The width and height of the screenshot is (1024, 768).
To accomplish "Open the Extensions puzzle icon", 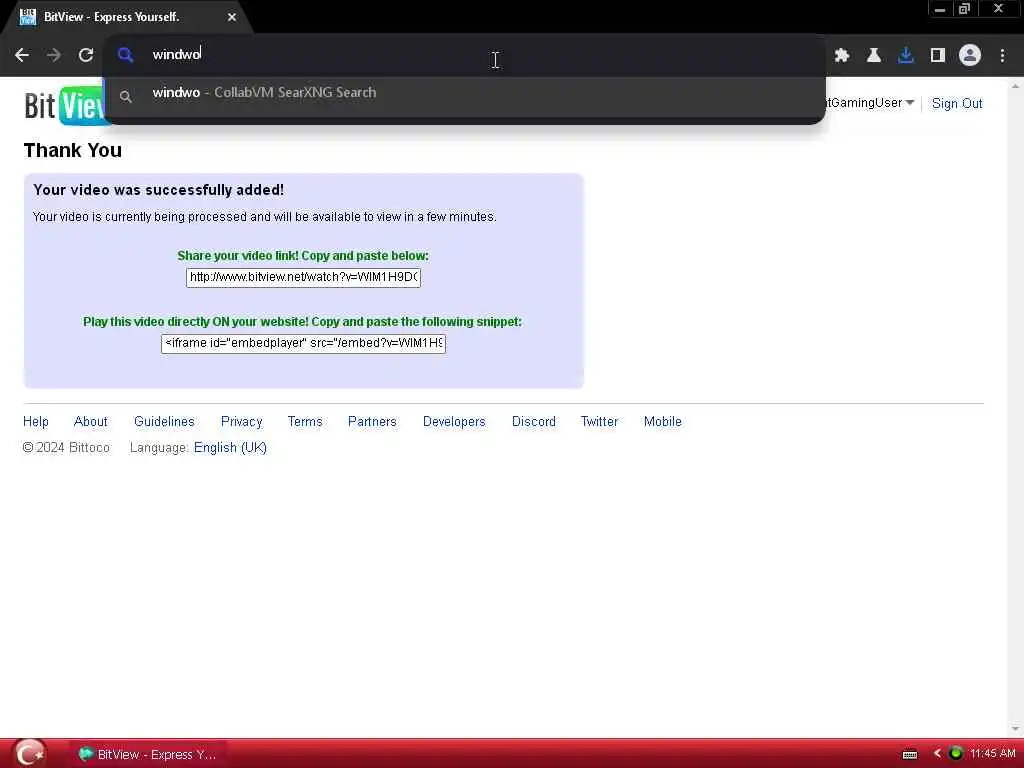I will click(842, 56).
